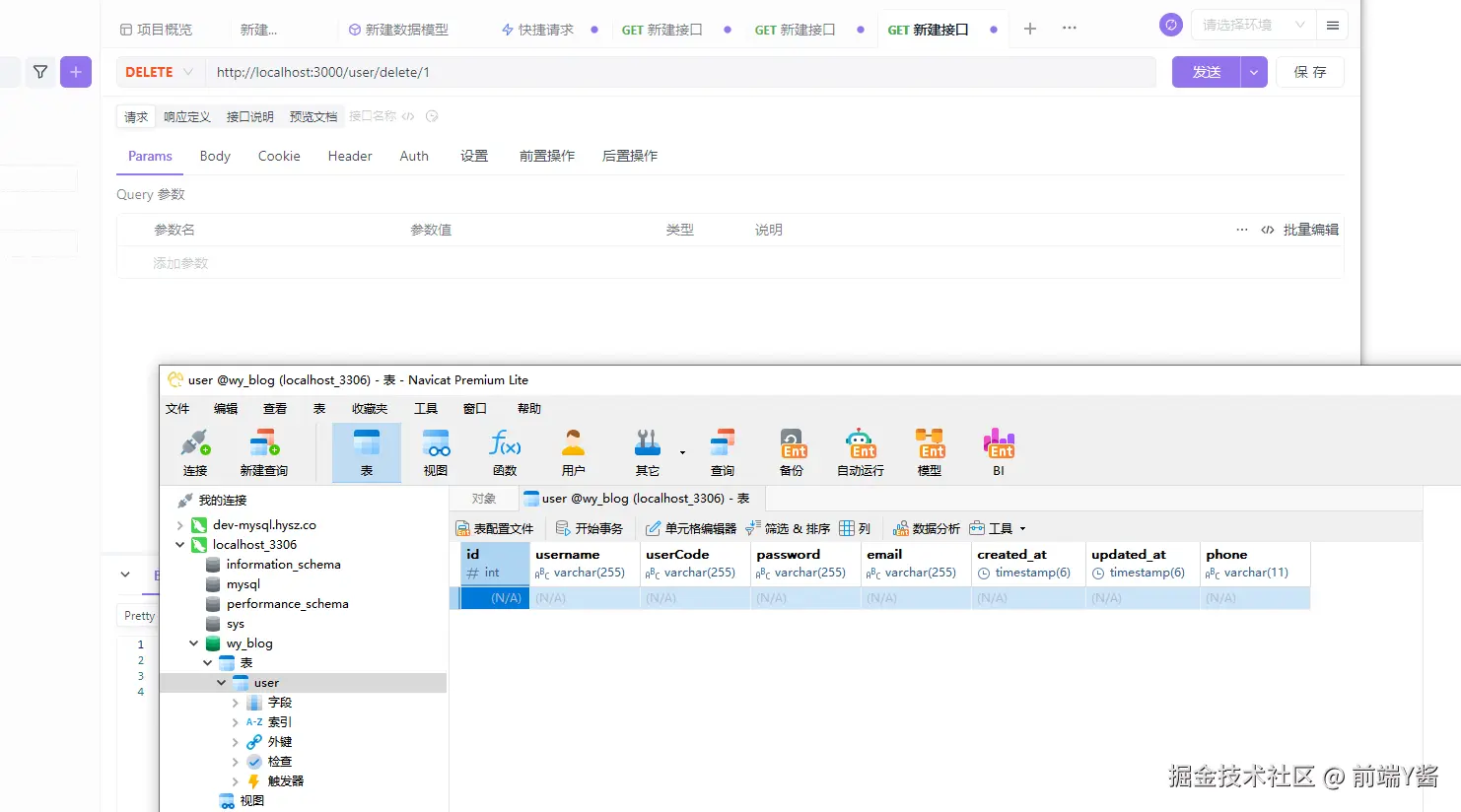This screenshot has height=812, width=1461.
Task: Click the 添加参数 parameter field
Action: pos(180,263)
